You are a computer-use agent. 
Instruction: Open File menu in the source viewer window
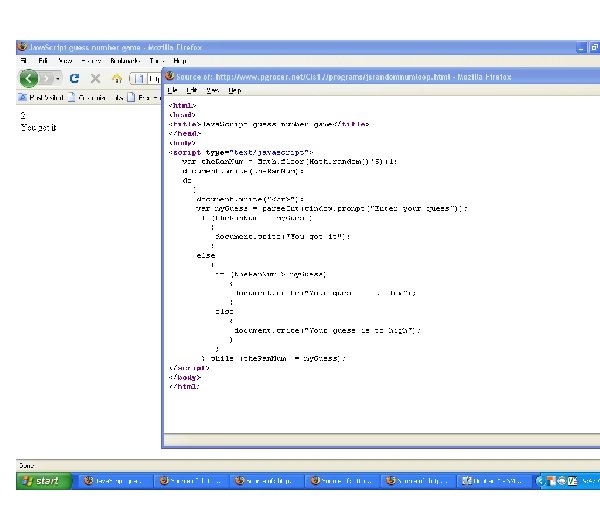point(172,90)
